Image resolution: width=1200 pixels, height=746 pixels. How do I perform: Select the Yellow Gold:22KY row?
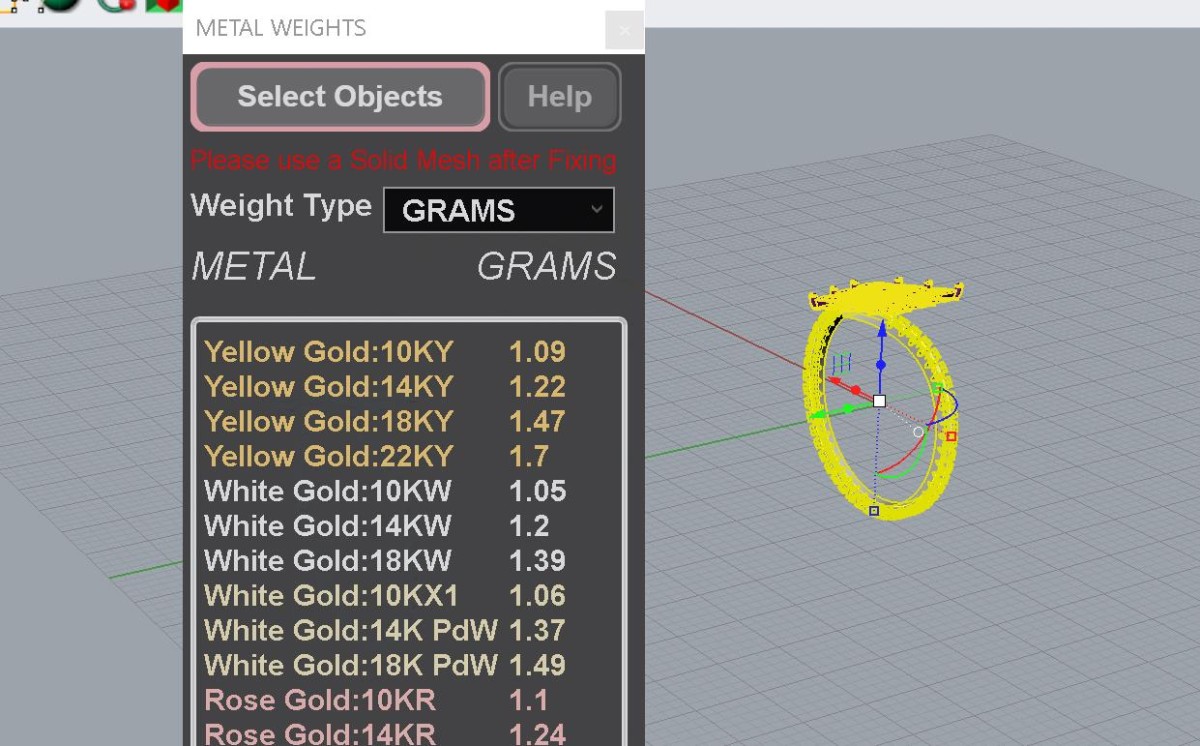tap(377, 456)
